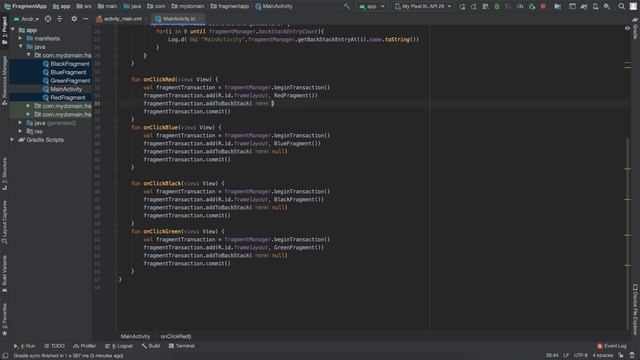Screen dimensions: 640x360
Task: Click the Scroll from Source target icon
Action: pyautogui.click(x=48, y=19)
